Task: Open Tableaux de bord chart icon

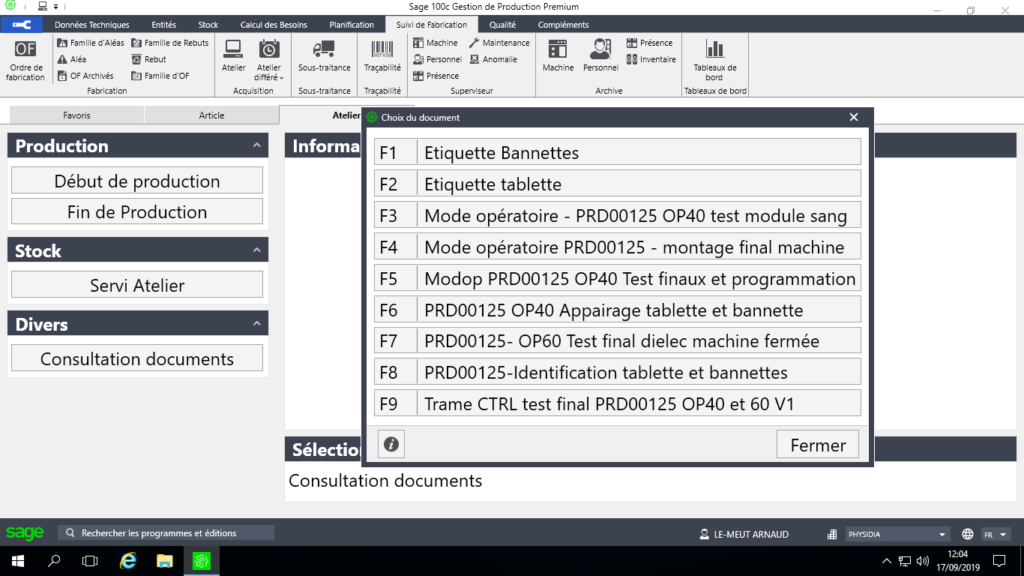Action: [x=714, y=60]
